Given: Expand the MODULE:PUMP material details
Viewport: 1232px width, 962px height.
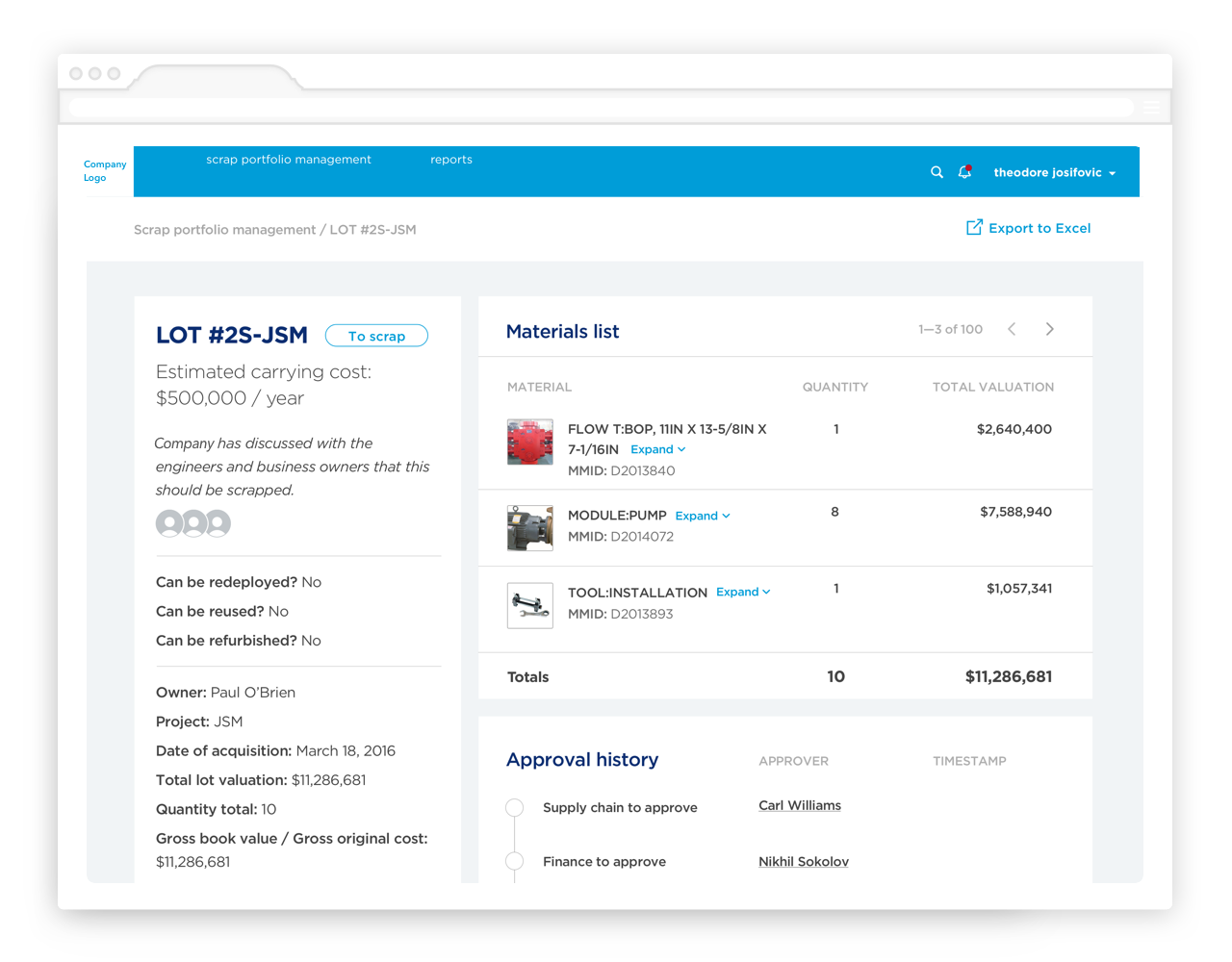Looking at the screenshot, I should tap(703, 516).
